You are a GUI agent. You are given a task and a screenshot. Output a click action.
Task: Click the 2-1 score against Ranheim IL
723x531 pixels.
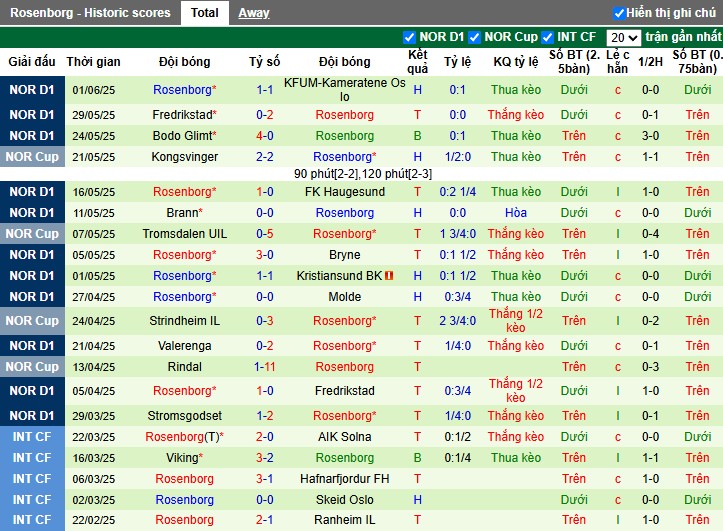point(265,520)
